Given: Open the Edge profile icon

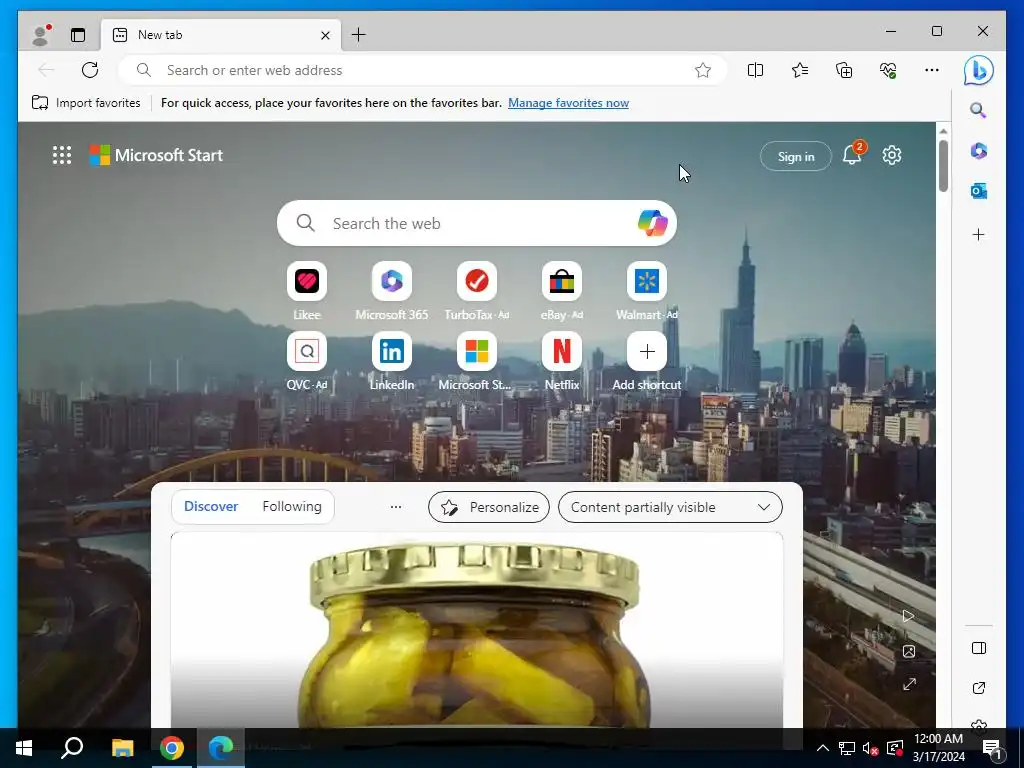Looking at the screenshot, I should point(40,35).
